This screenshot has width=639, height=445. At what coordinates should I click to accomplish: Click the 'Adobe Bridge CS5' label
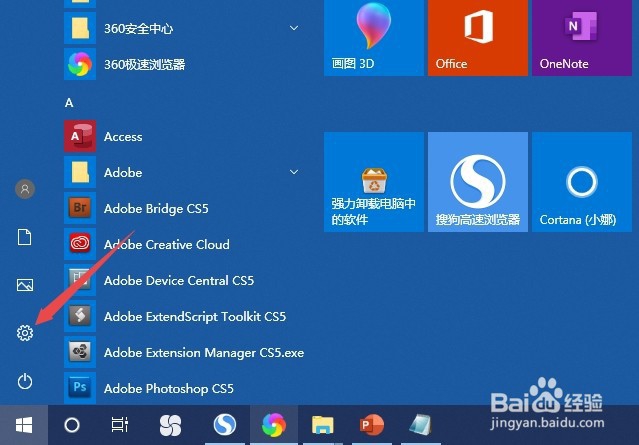(x=156, y=209)
